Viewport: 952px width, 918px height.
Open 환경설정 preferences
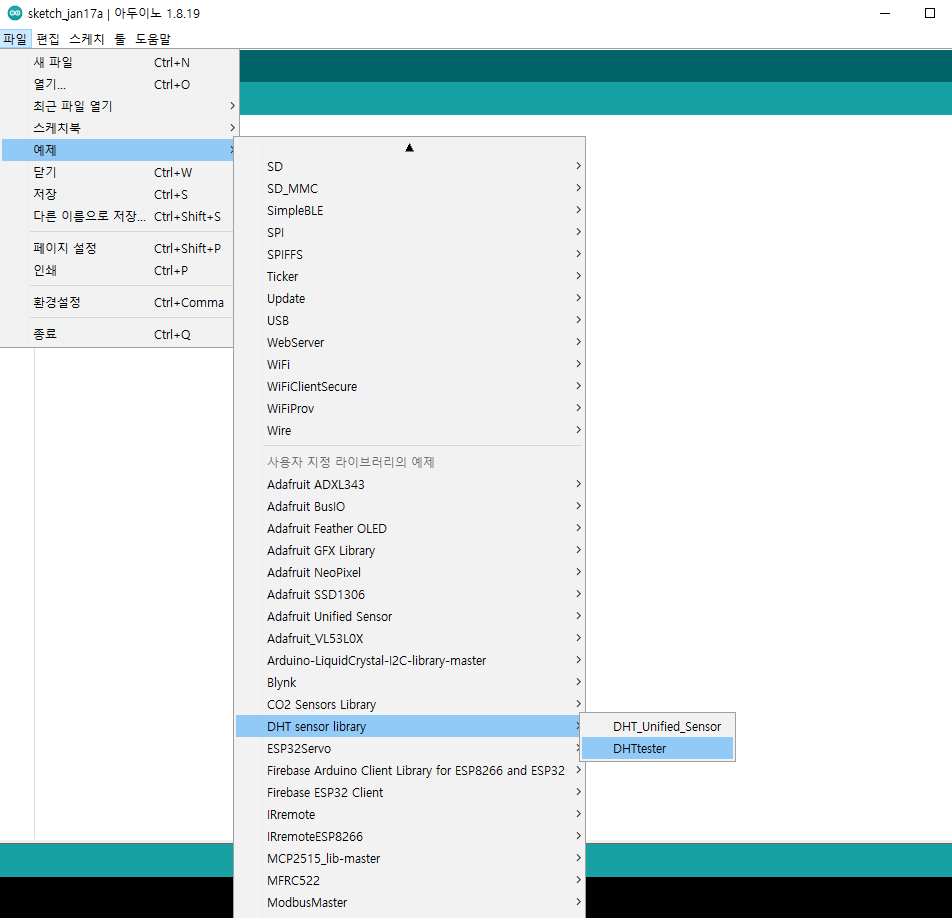click(x=119, y=302)
